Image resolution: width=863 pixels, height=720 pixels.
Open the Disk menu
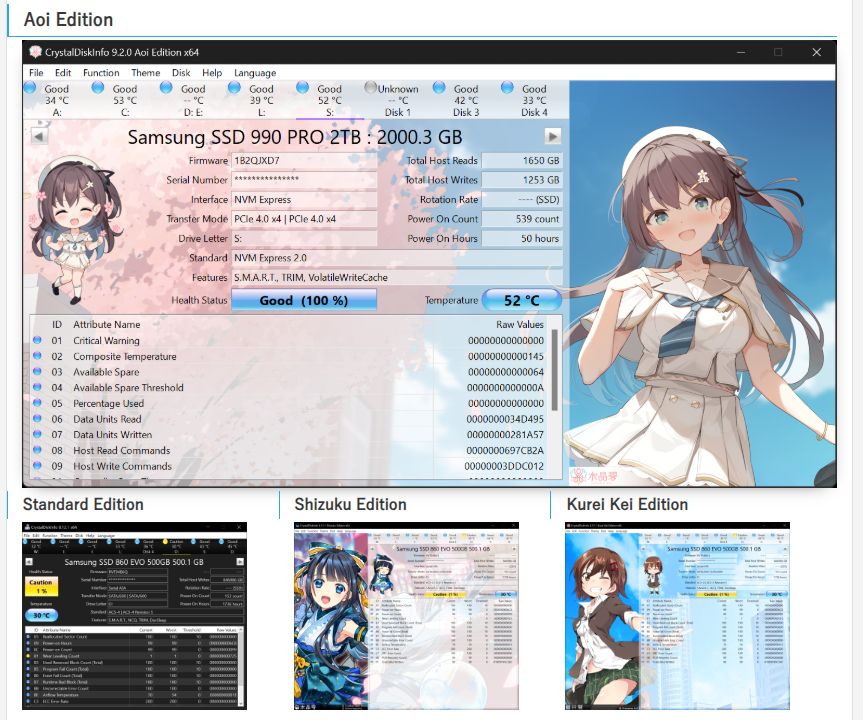pos(181,73)
